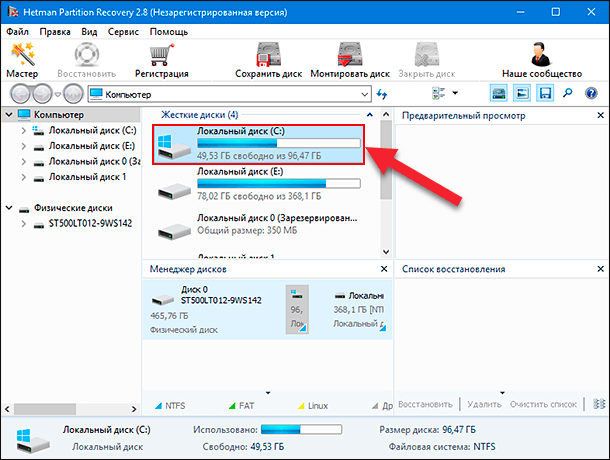The width and height of the screenshot is (610, 460).
Task: Select Локальный диск 0 (Зарезервирован) entry
Action: (258, 225)
